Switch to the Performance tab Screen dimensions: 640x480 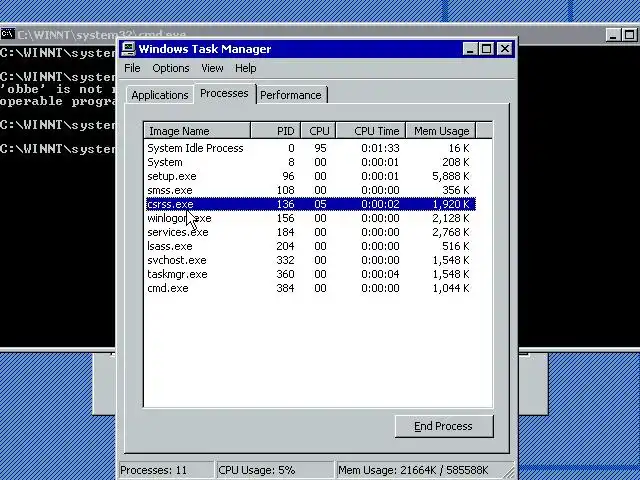click(291, 95)
